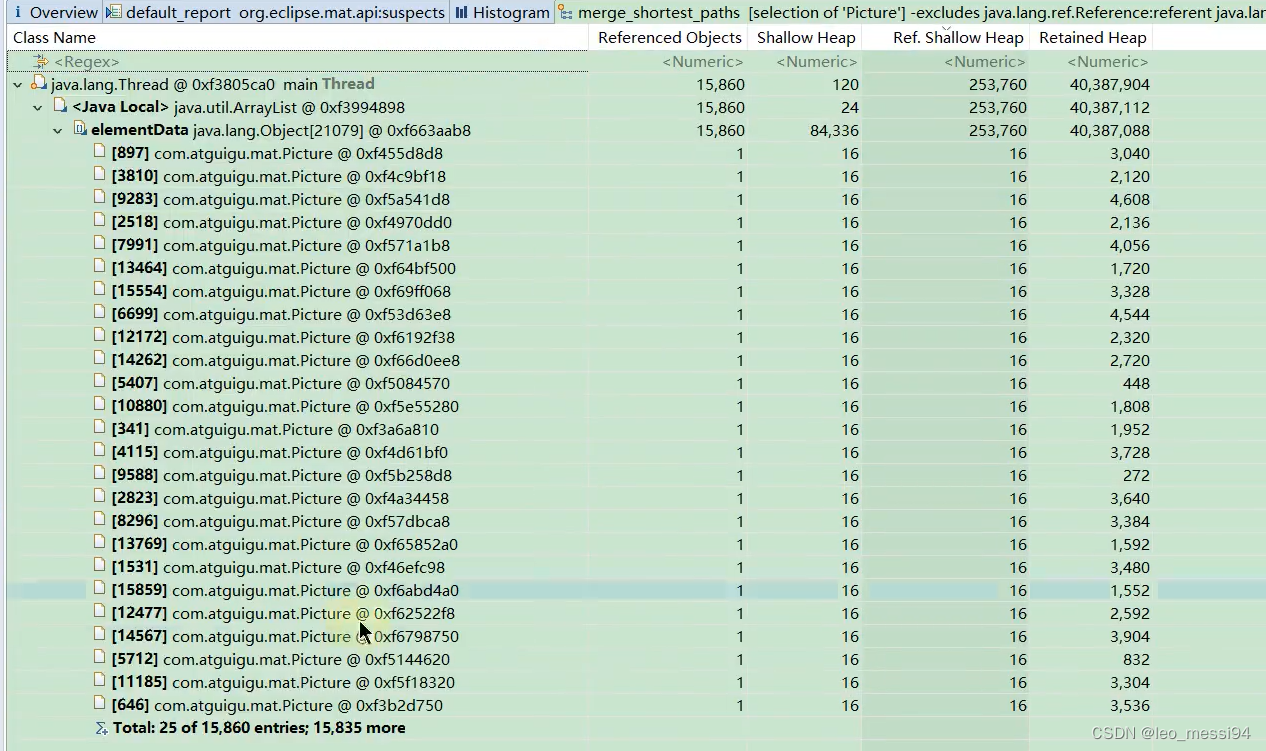Select the merge_shortest_paths tab
The image size is (1266, 751).
click(x=910, y=13)
